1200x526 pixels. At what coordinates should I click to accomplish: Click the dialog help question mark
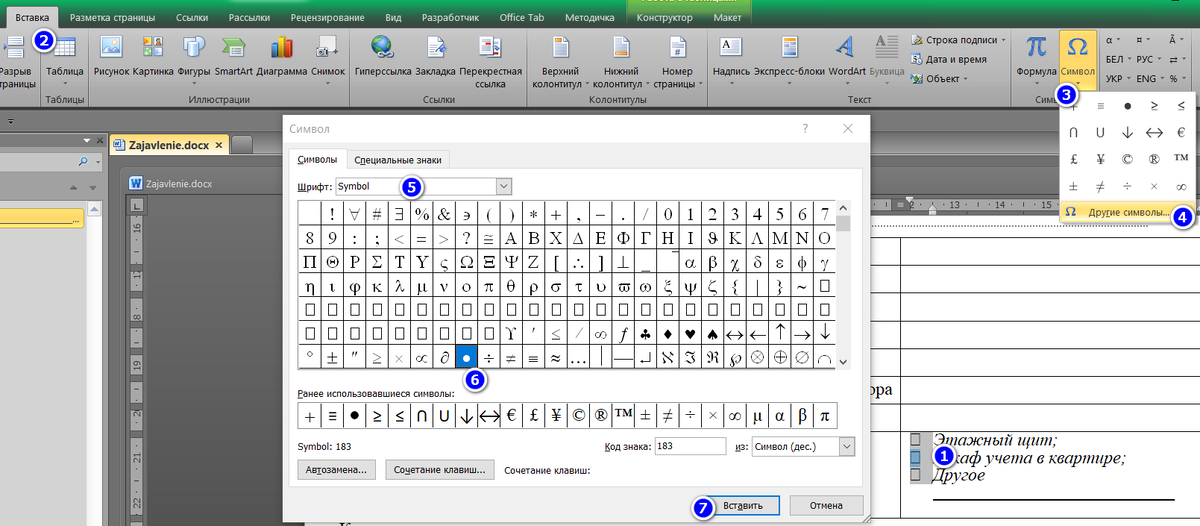point(804,129)
